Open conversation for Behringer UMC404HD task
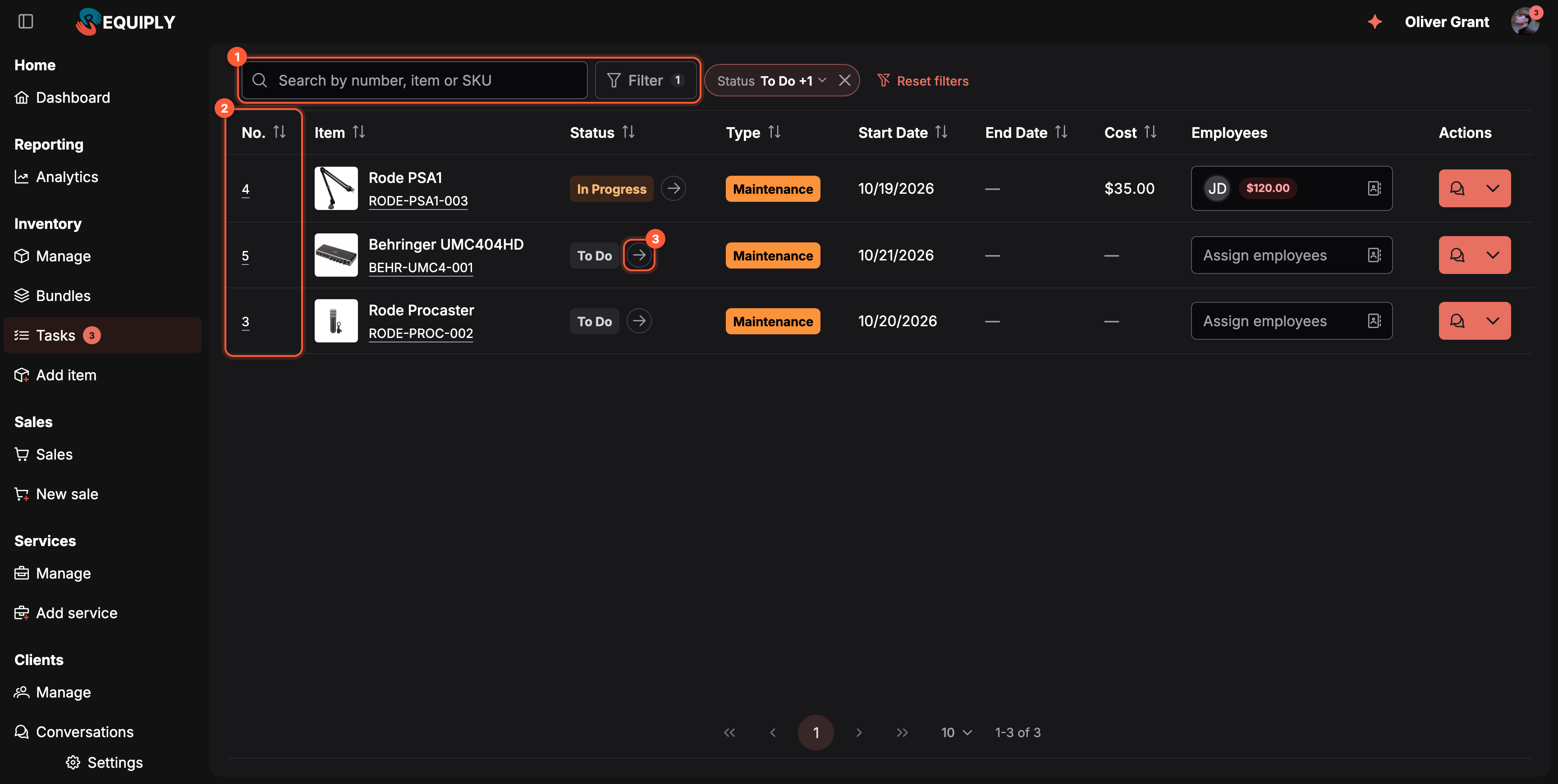The width and height of the screenshot is (1558, 784). 1457,255
